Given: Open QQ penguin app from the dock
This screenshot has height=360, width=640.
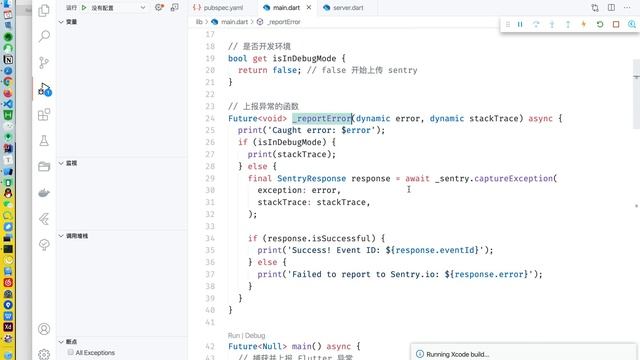Looking at the screenshot, I should (8, 193).
